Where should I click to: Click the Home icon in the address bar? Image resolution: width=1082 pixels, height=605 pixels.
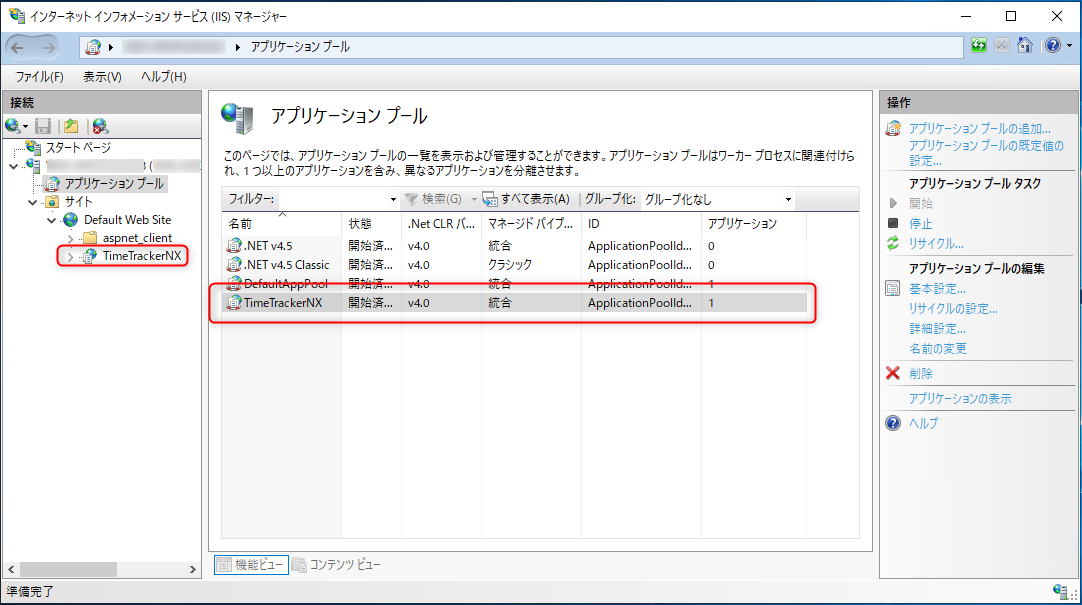(x=1024, y=46)
